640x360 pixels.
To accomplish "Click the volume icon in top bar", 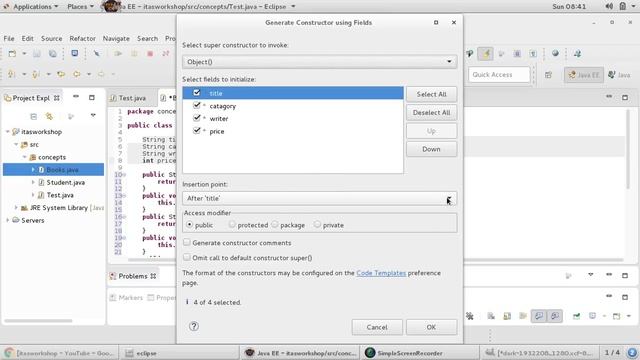I will 609,6.
